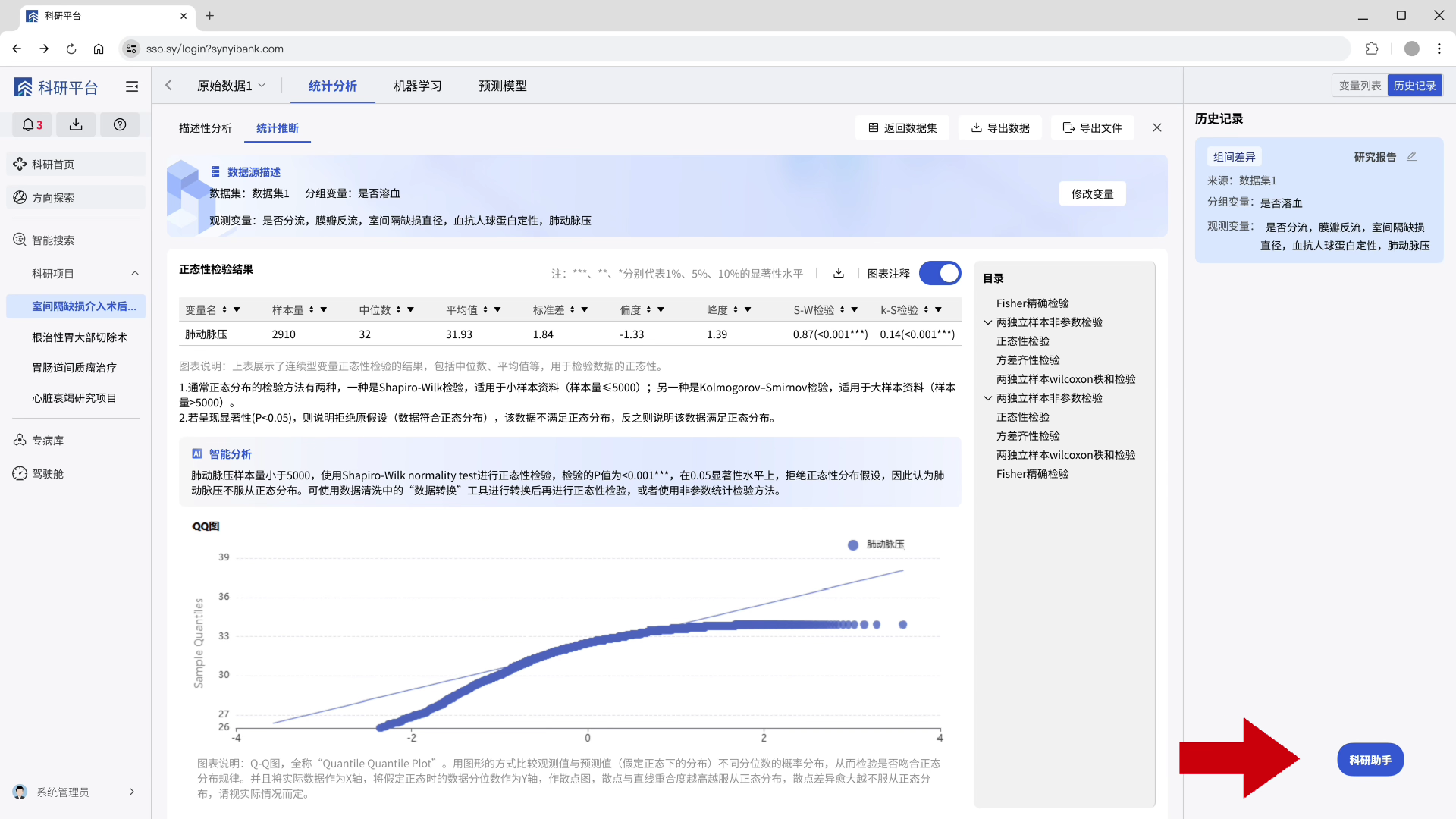Screen dimensions: 1456x819
Task: Open the 描述性分析 sub-tab
Action: [x=206, y=128]
